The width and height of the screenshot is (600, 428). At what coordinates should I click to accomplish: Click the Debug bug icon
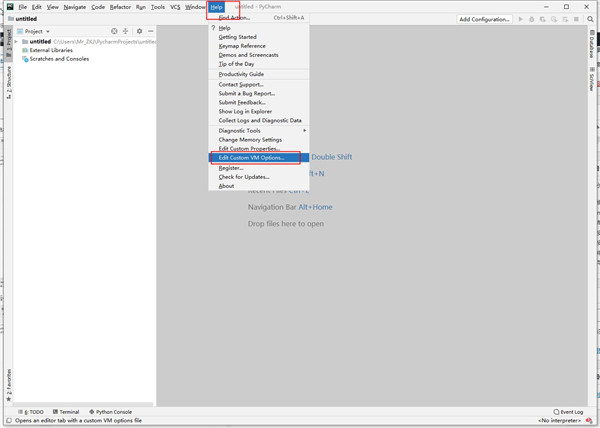coord(532,19)
